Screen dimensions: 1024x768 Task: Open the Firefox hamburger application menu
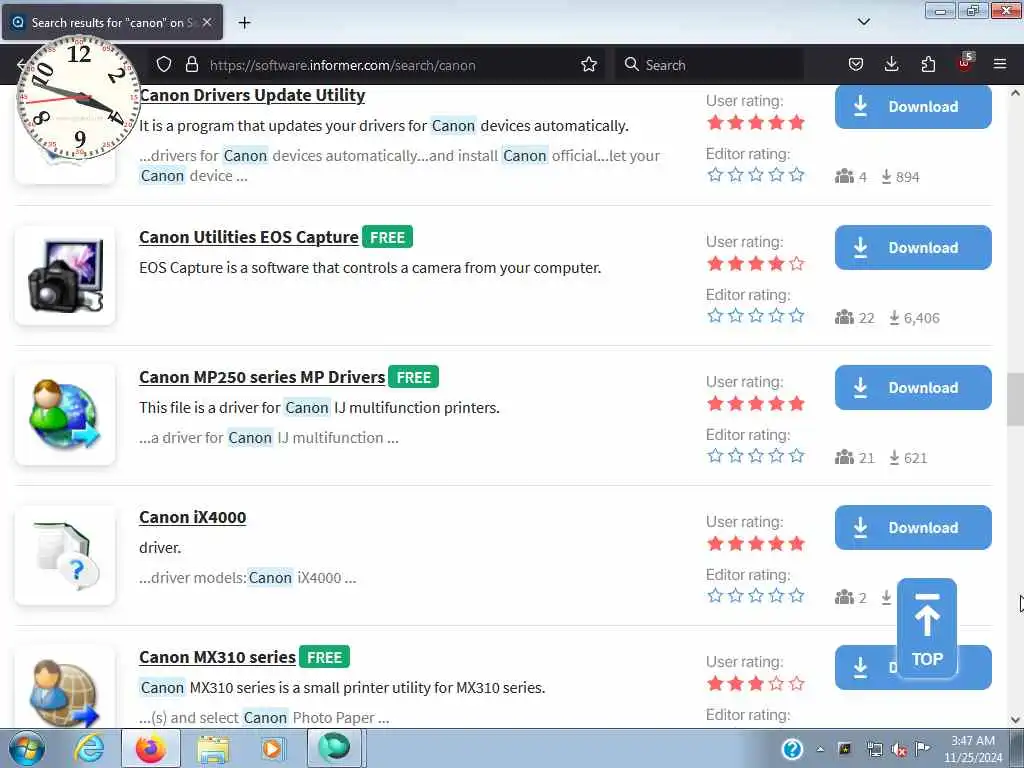[x=1000, y=64]
